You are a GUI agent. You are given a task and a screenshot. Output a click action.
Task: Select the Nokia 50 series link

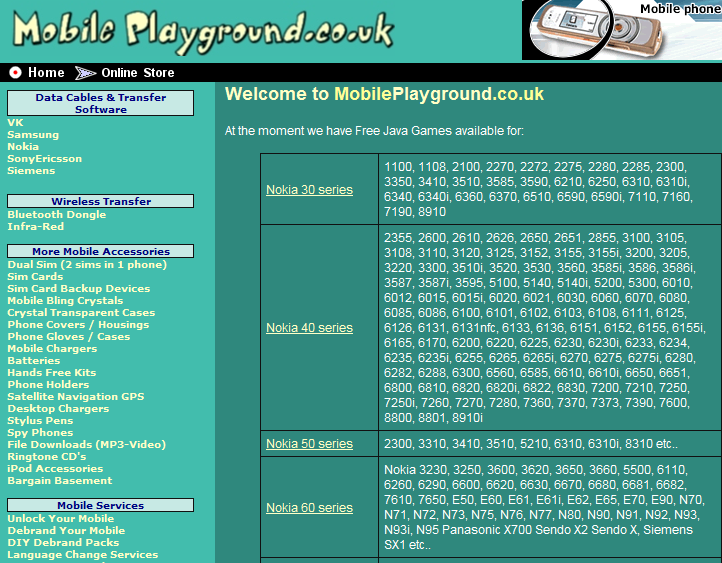tap(309, 443)
